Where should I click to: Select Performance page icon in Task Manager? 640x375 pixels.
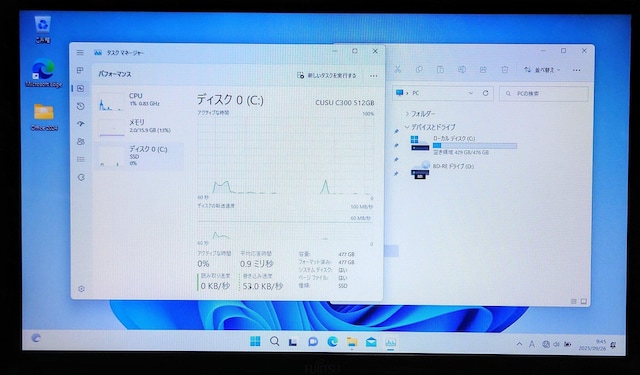(x=80, y=88)
